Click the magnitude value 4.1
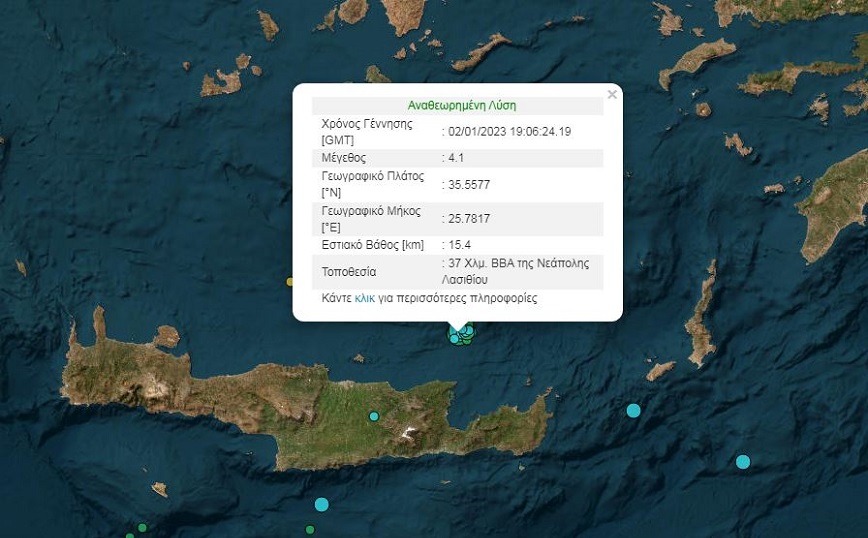The height and width of the screenshot is (538, 868). pos(455,158)
